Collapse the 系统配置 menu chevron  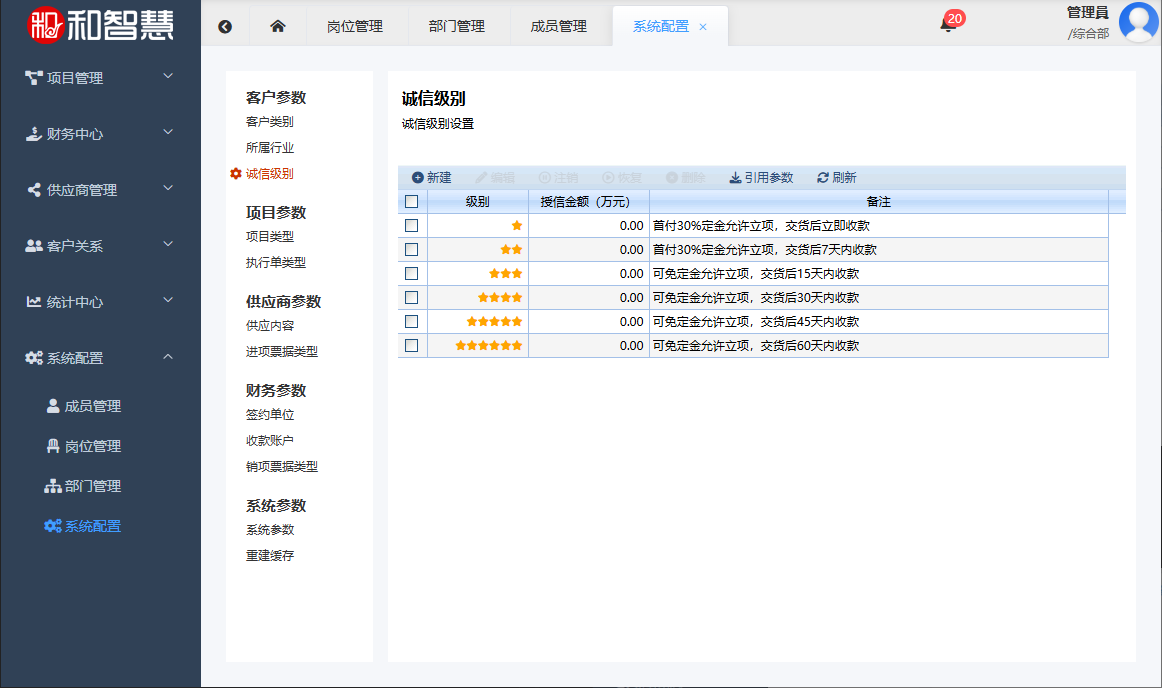(x=168, y=357)
